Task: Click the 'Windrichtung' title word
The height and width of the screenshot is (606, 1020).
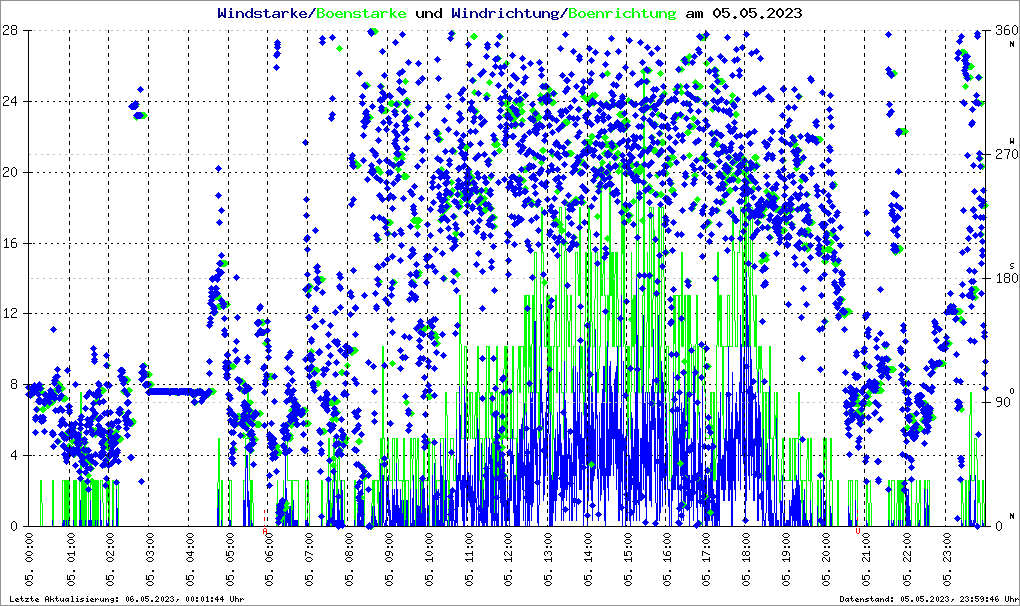Action: pyautogui.click(x=505, y=13)
